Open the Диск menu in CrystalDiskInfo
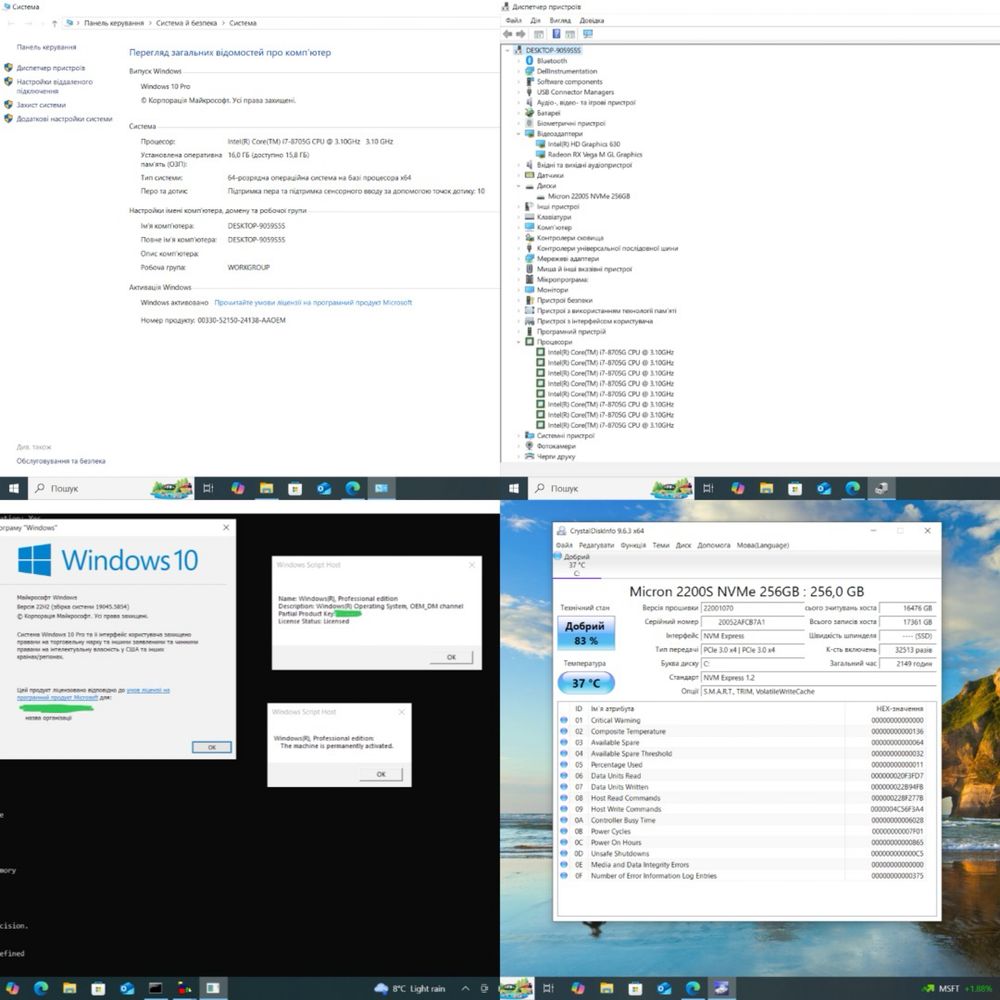Image resolution: width=1000 pixels, height=1000 pixels. pos(683,545)
